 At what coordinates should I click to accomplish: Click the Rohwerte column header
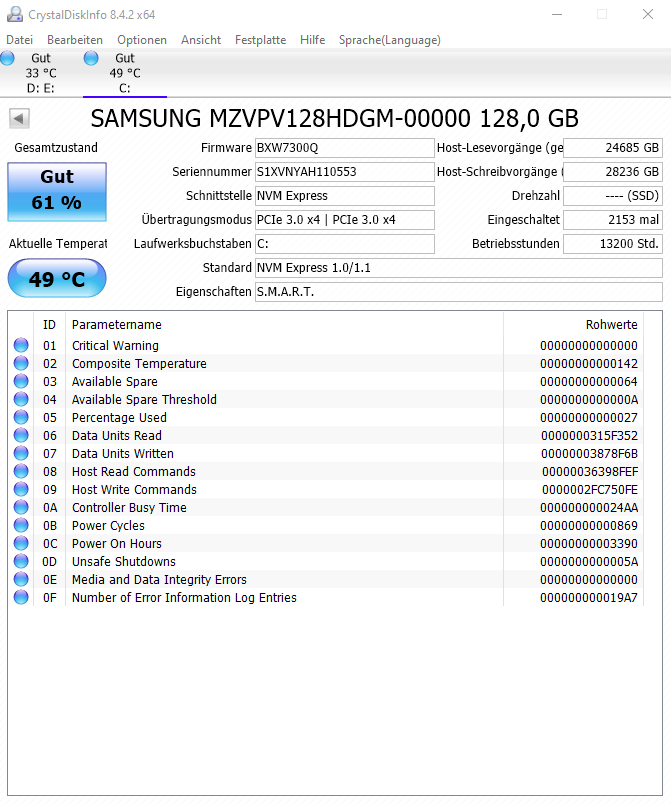(x=574, y=325)
